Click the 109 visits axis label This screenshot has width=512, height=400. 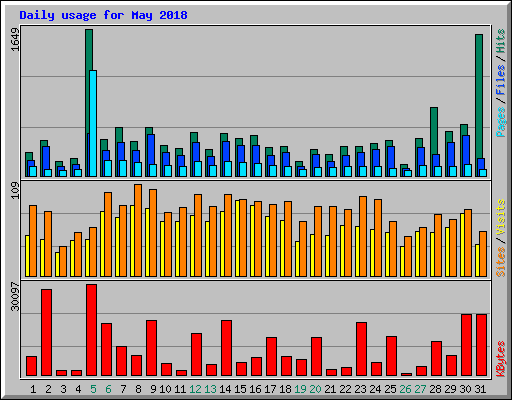click(15, 191)
